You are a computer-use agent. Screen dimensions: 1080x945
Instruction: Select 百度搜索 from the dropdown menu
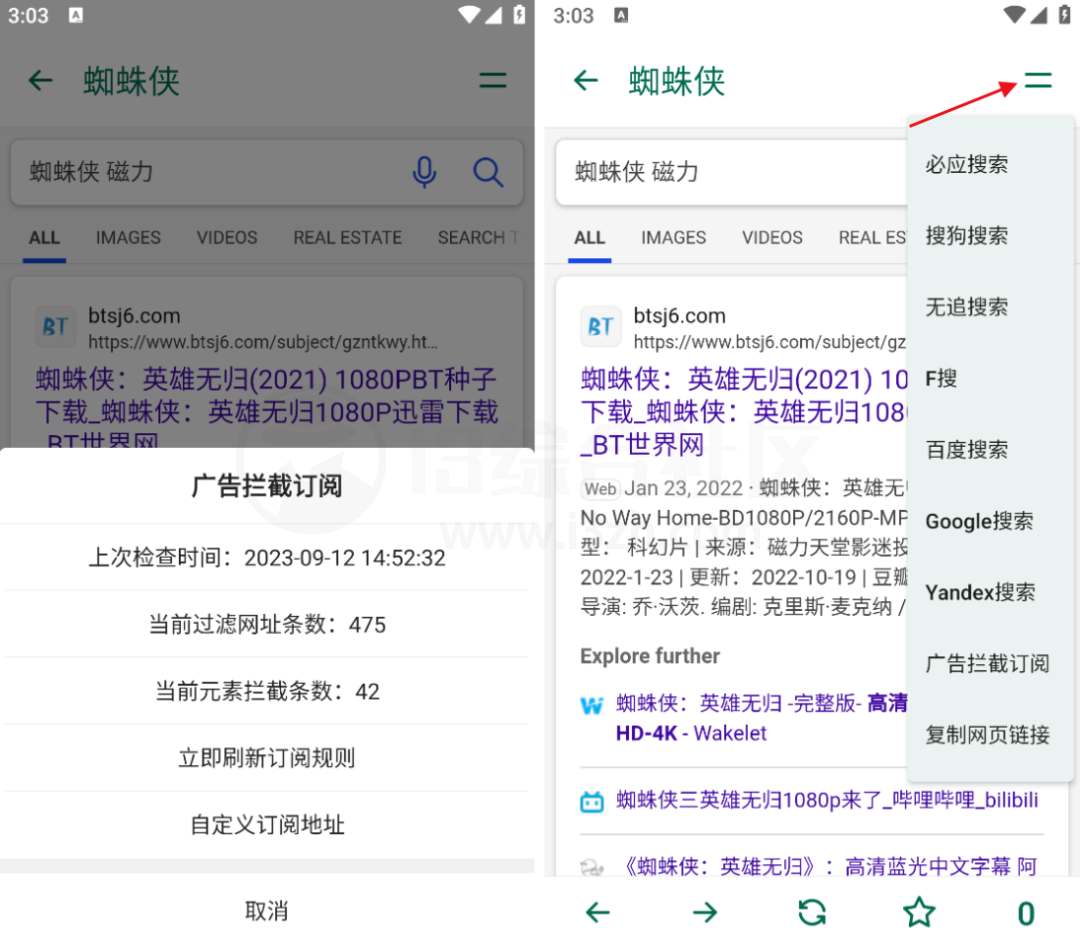(x=966, y=450)
